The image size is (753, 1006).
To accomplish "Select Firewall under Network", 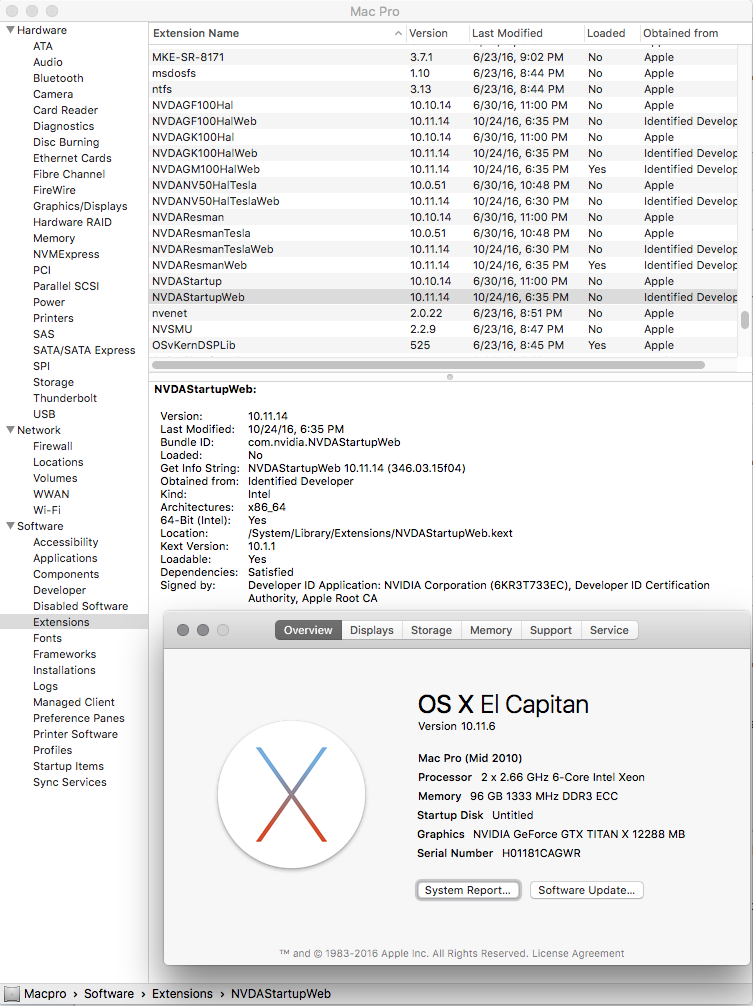I will 53,446.
